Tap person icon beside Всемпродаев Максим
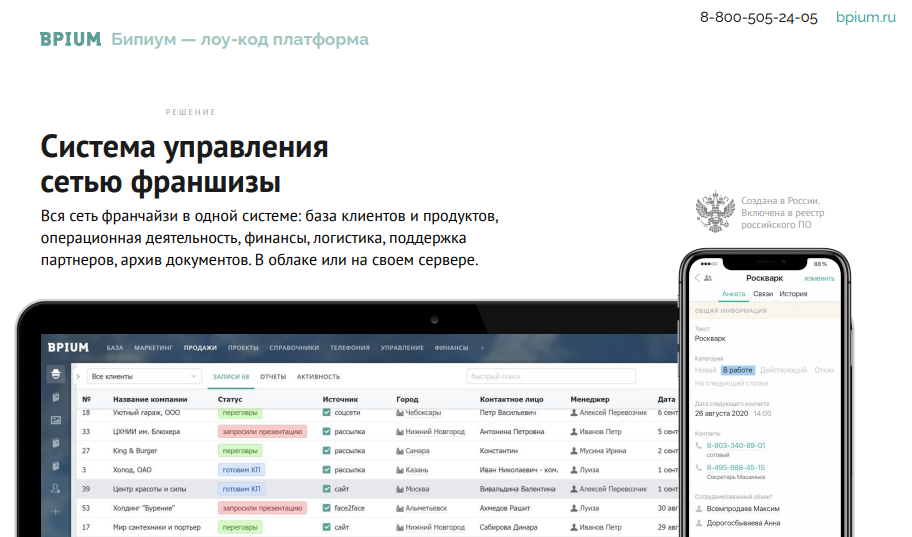The width and height of the screenshot is (912, 537). [x=699, y=509]
